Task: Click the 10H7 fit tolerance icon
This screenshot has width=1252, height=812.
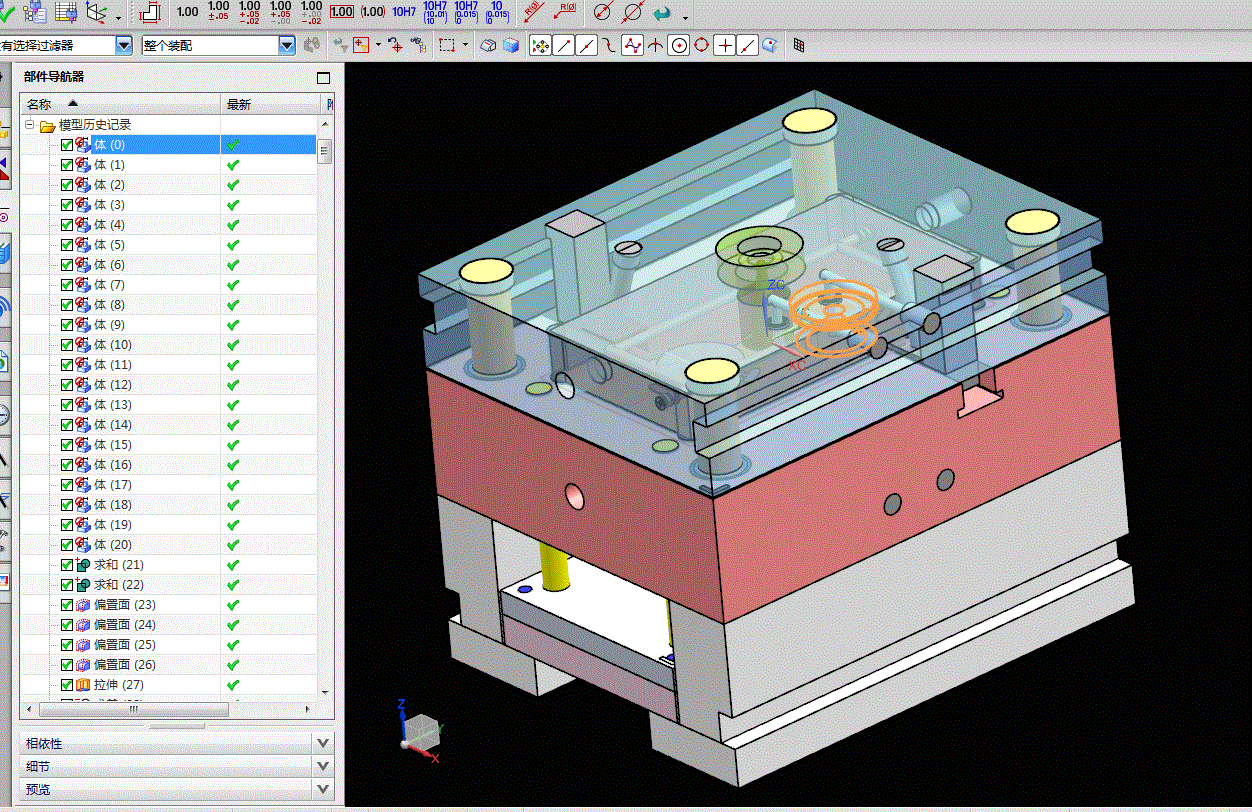Action: pos(404,12)
